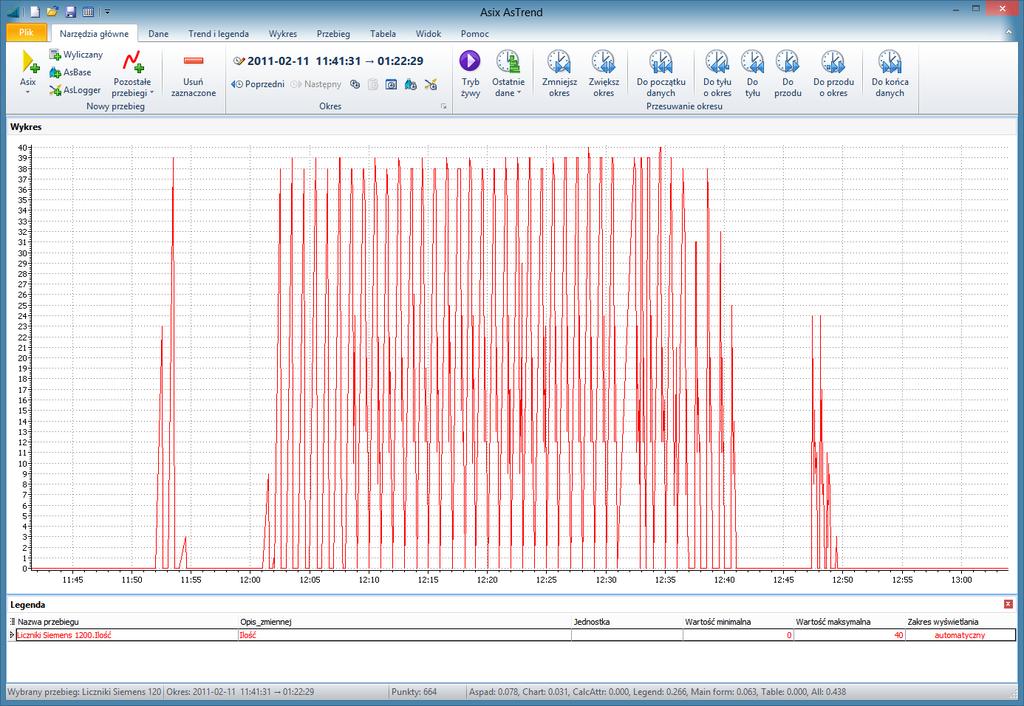Click the AsBase period icon with clock
Screen dimensions: 1024x706
pyautogui.click(x=410, y=84)
